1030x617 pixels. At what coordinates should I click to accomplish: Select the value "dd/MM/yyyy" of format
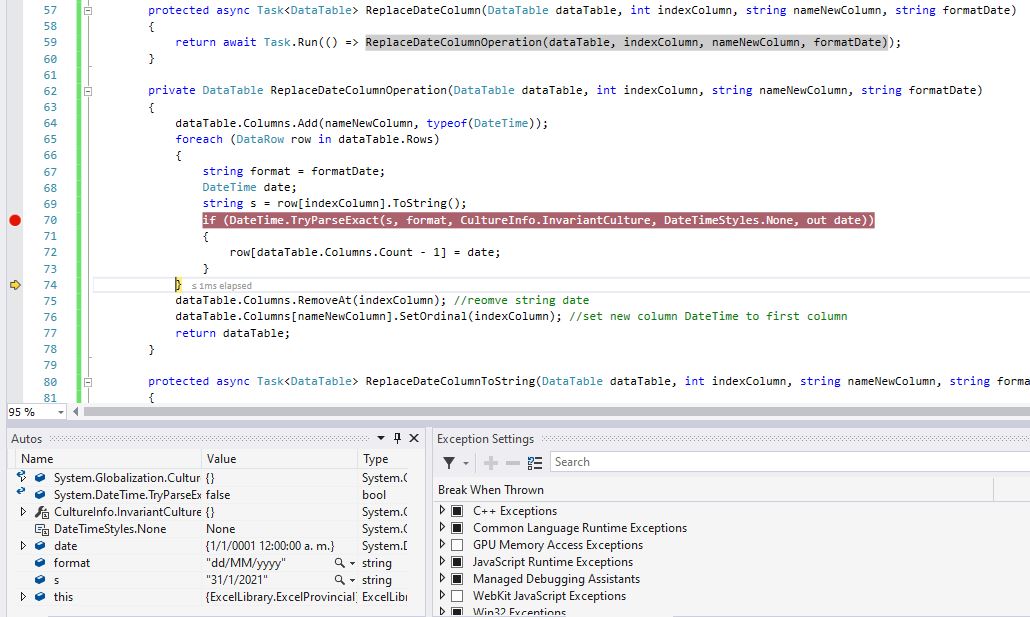(x=246, y=563)
